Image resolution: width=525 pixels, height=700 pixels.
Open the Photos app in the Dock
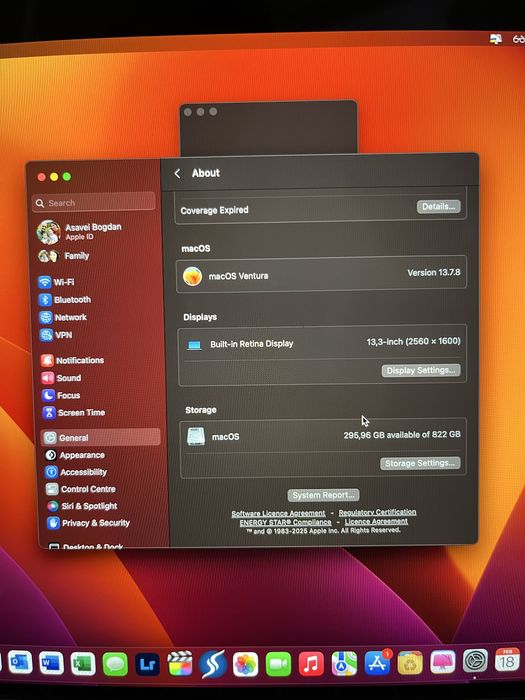246,664
